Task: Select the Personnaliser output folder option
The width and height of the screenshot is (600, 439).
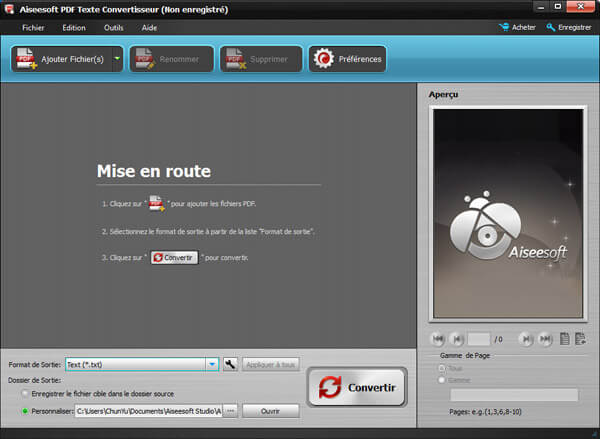Action: coord(23,411)
